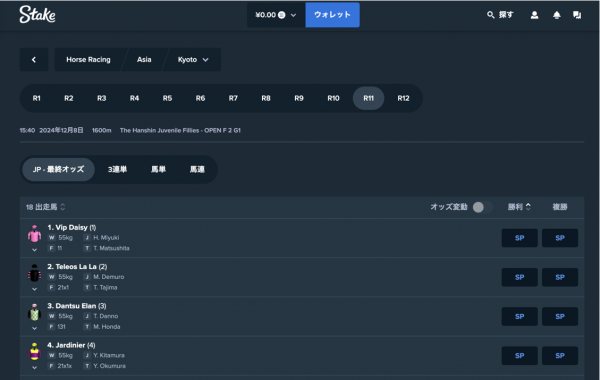Switch to the 馬連 tab
The image size is (600, 380).
tap(197, 169)
